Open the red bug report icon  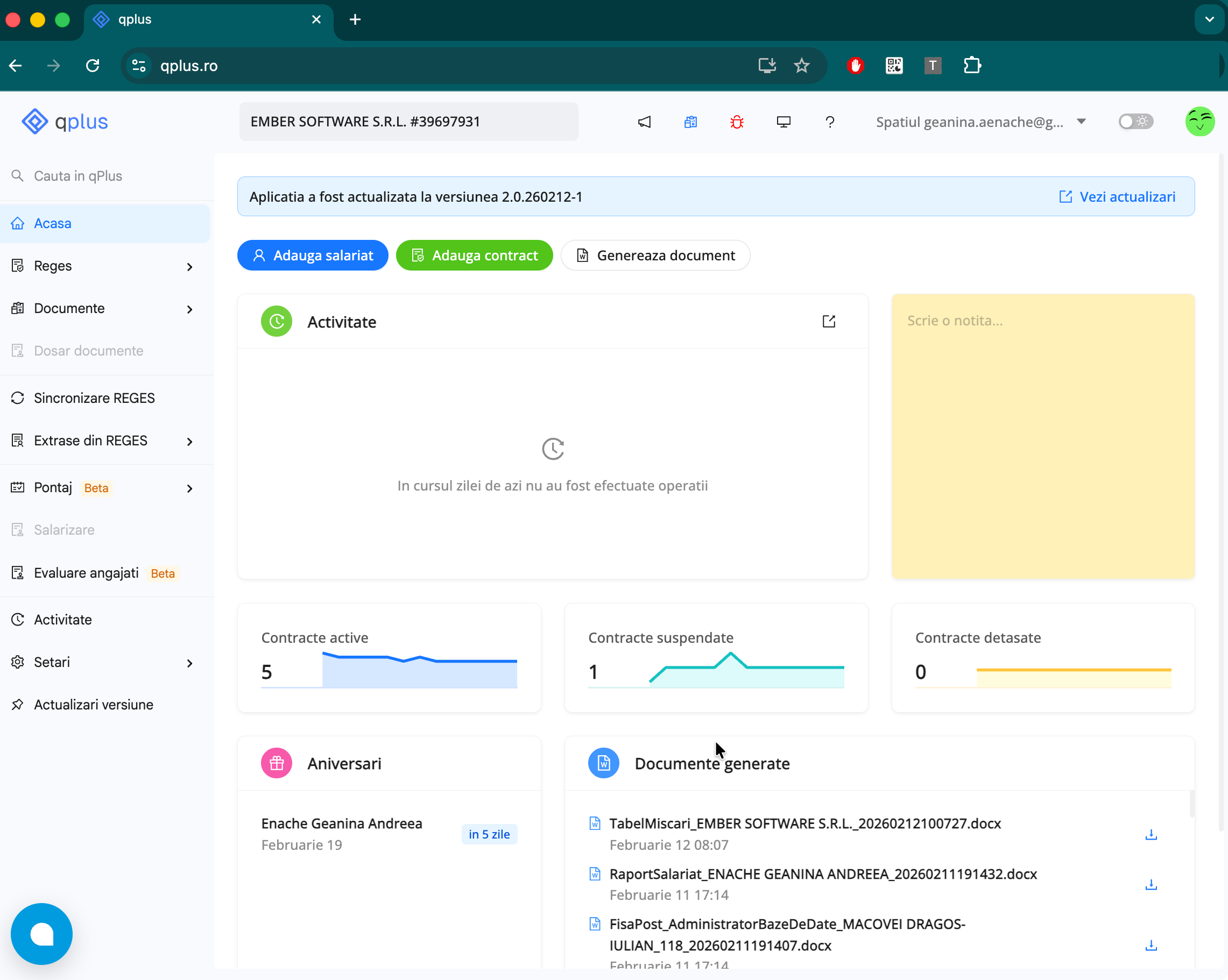tap(737, 122)
